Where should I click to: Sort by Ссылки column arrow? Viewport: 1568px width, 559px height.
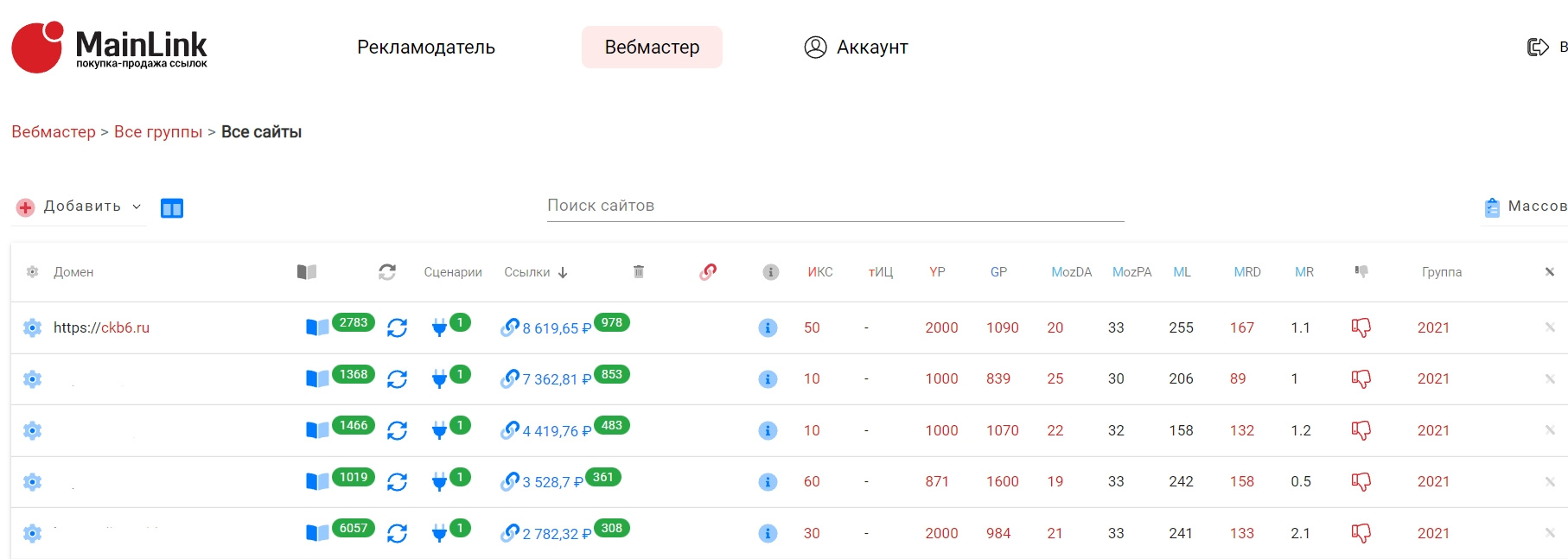[563, 273]
